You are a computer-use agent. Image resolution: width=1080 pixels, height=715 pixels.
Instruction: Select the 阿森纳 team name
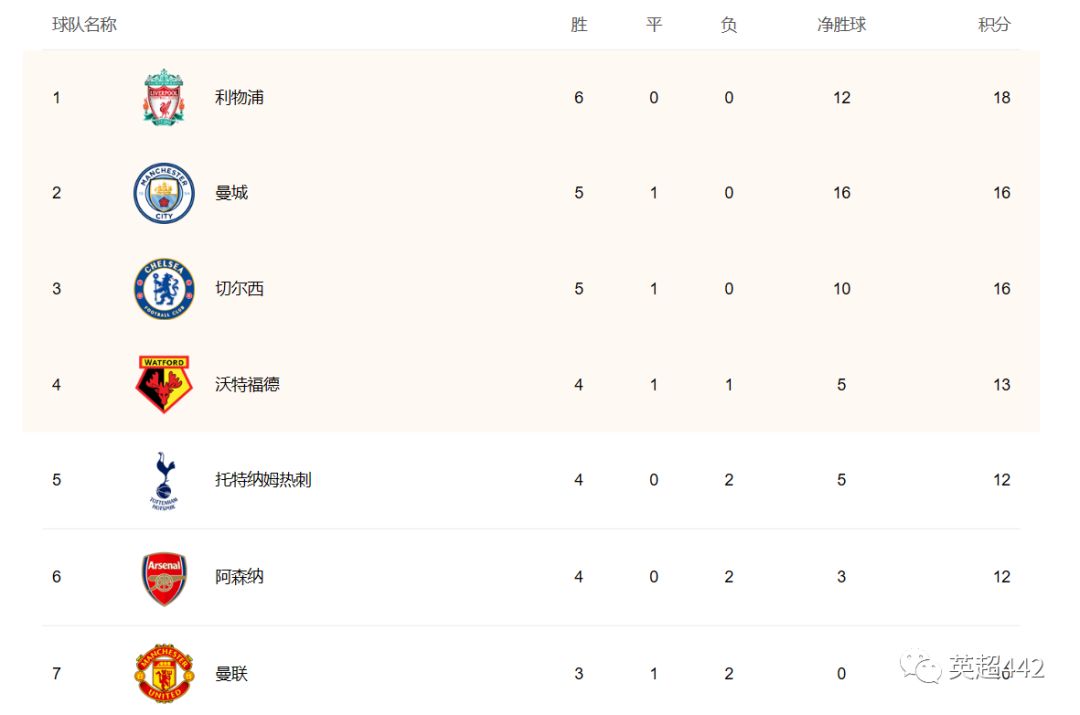pyautogui.click(x=239, y=577)
